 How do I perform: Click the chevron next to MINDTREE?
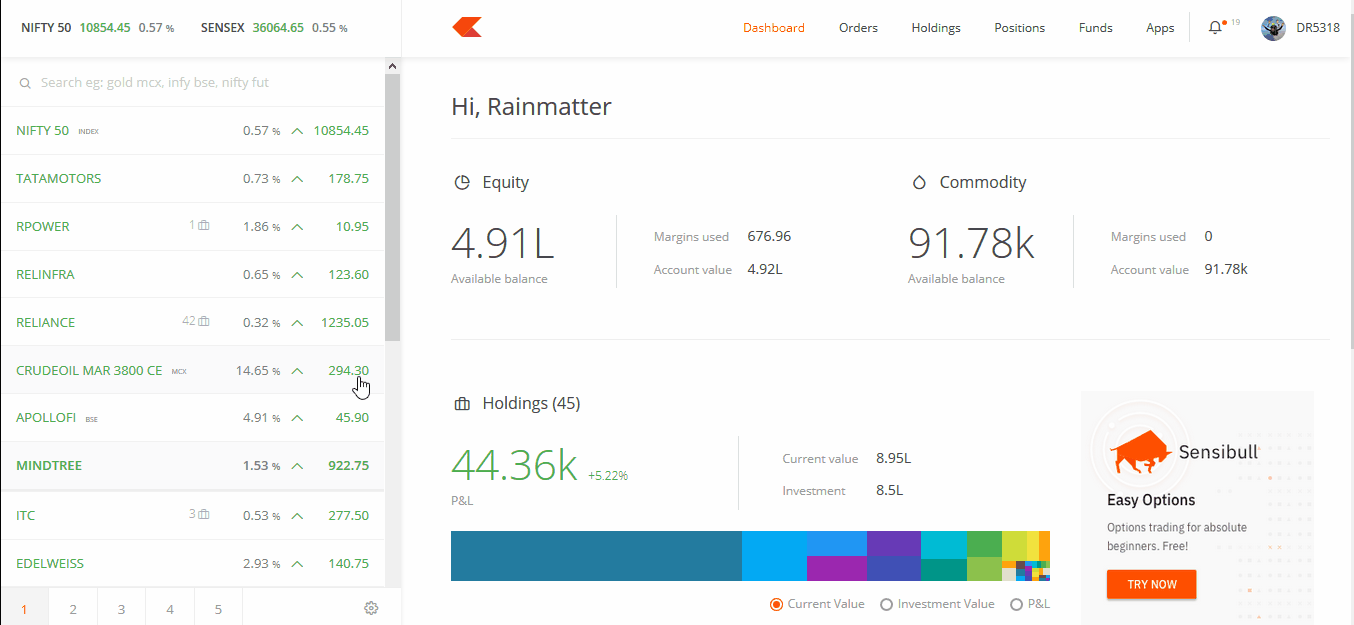click(297, 465)
